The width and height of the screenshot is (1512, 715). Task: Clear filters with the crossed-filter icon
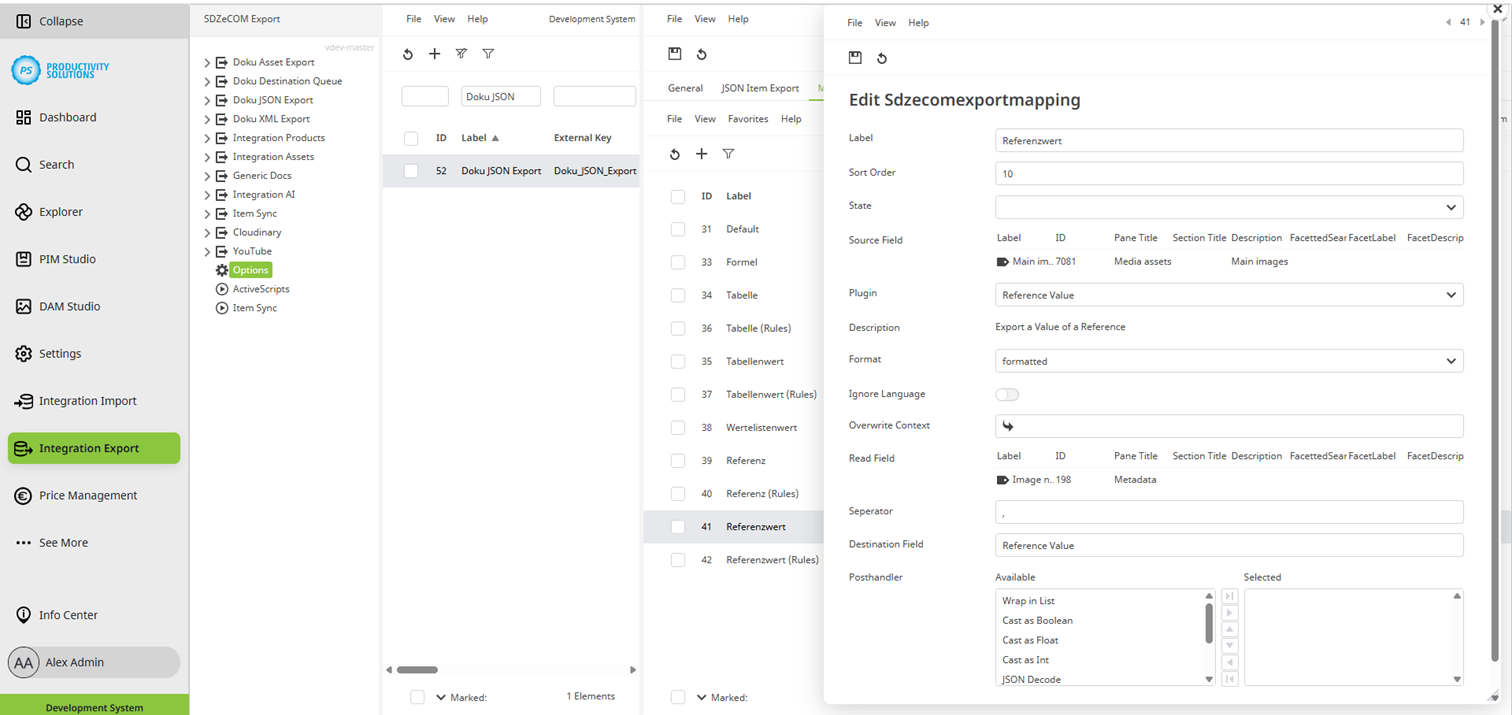(x=461, y=54)
